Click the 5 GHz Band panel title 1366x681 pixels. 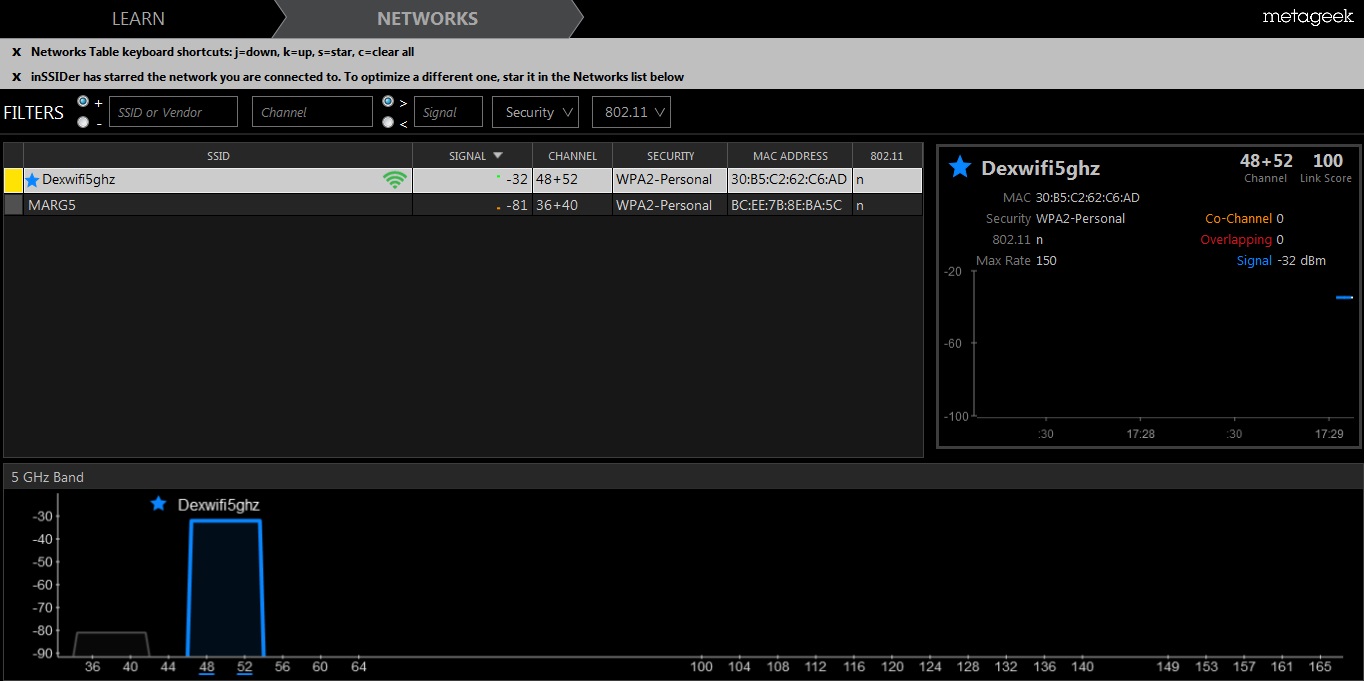click(x=47, y=477)
